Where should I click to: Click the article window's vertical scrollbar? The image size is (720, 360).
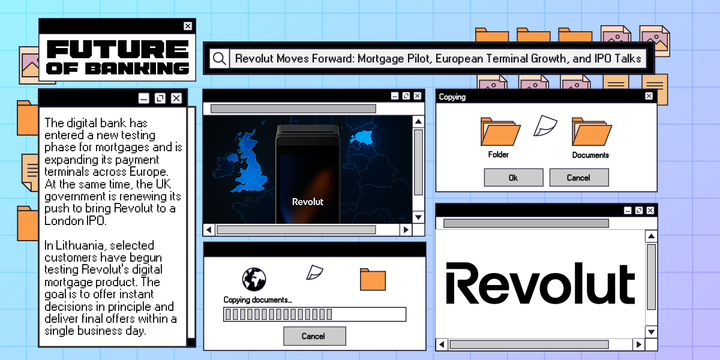point(191,226)
